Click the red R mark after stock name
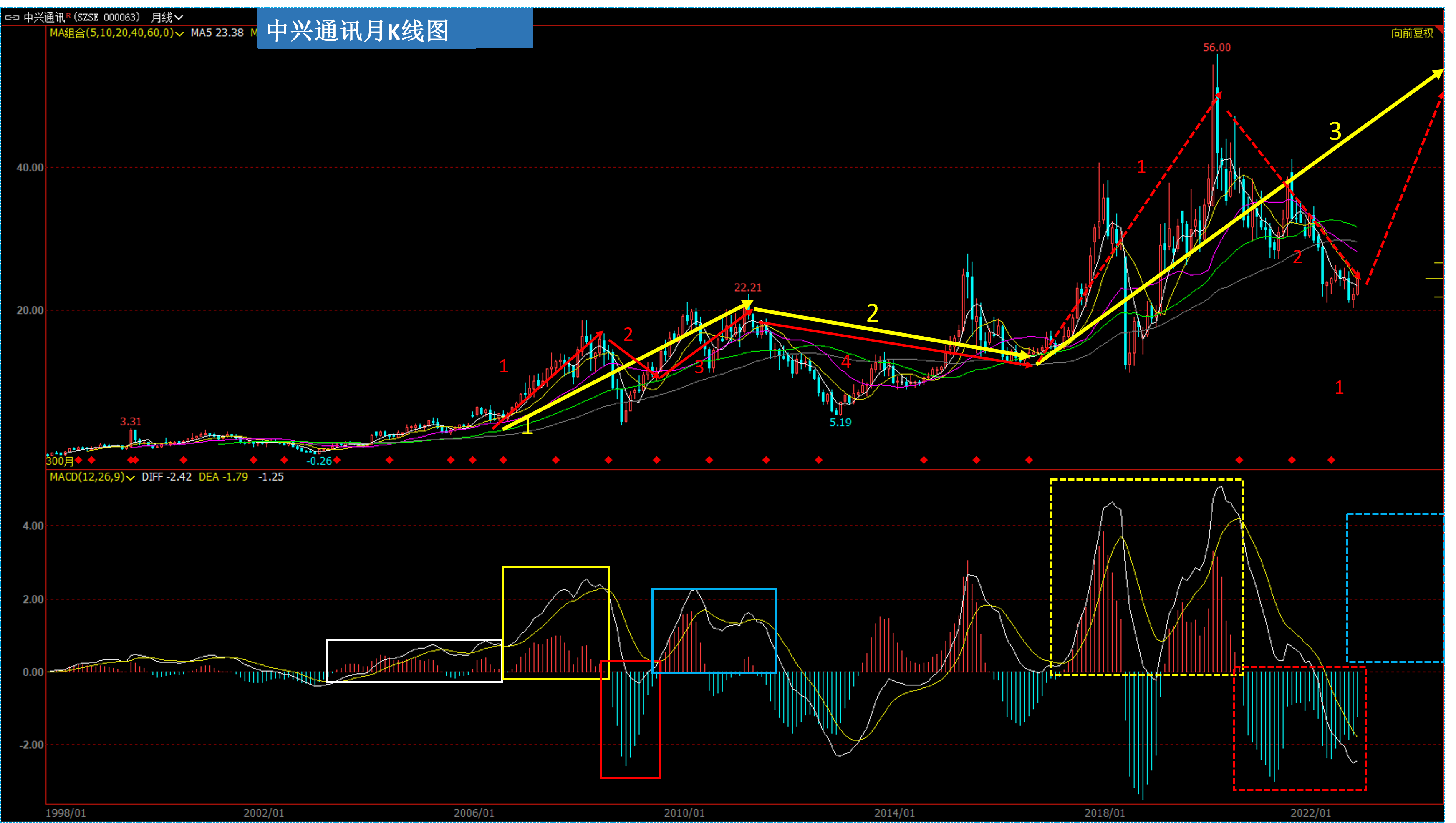Screen dimensions: 1456x823 point(68,15)
